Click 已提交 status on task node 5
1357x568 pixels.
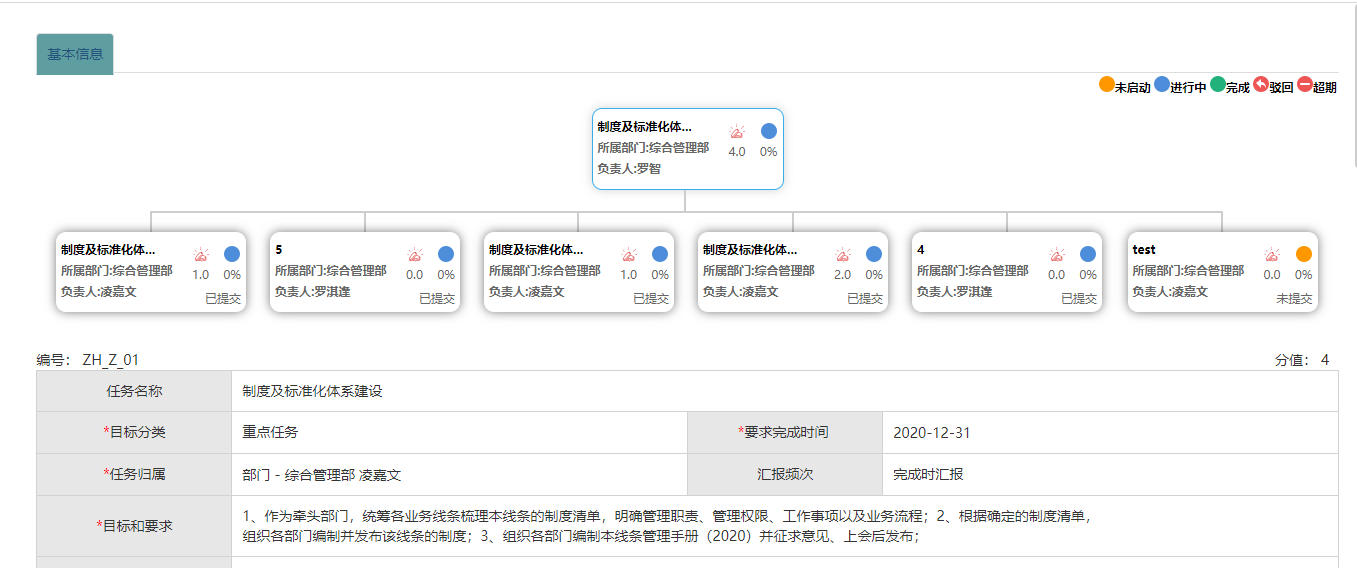[x=436, y=298]
